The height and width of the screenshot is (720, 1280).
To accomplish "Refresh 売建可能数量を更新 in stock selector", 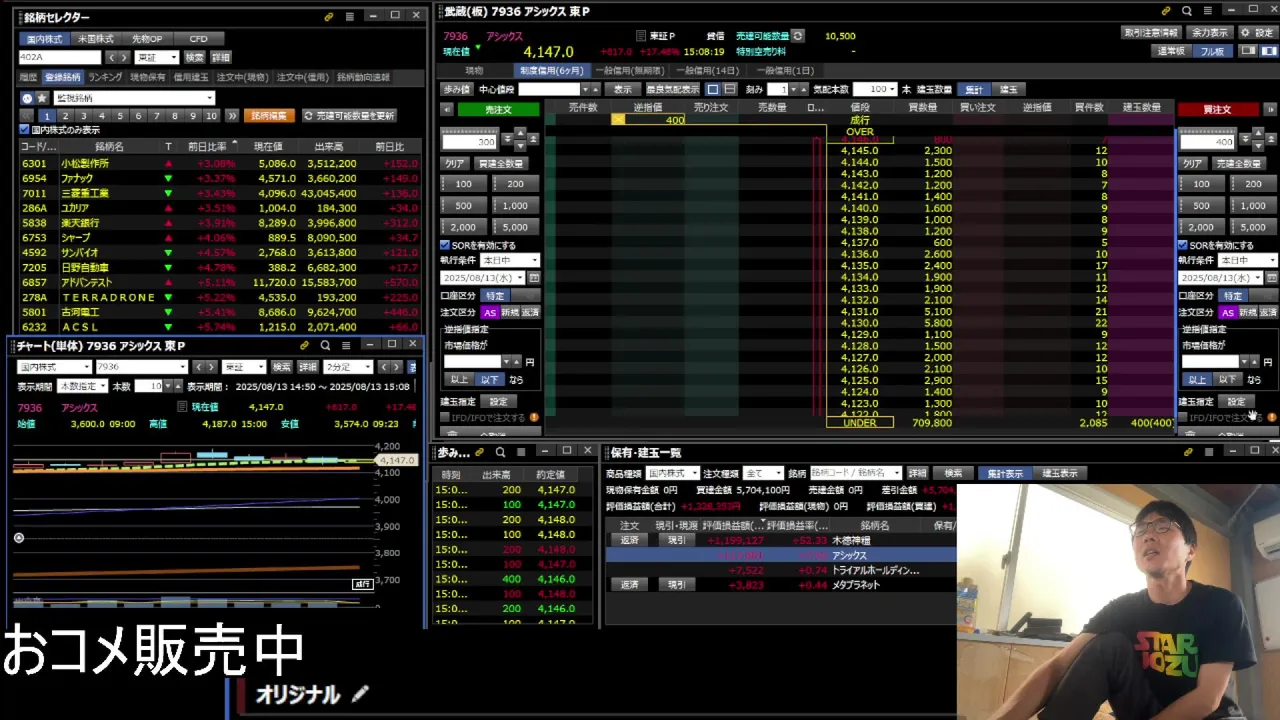I will [x=350, y=116].
